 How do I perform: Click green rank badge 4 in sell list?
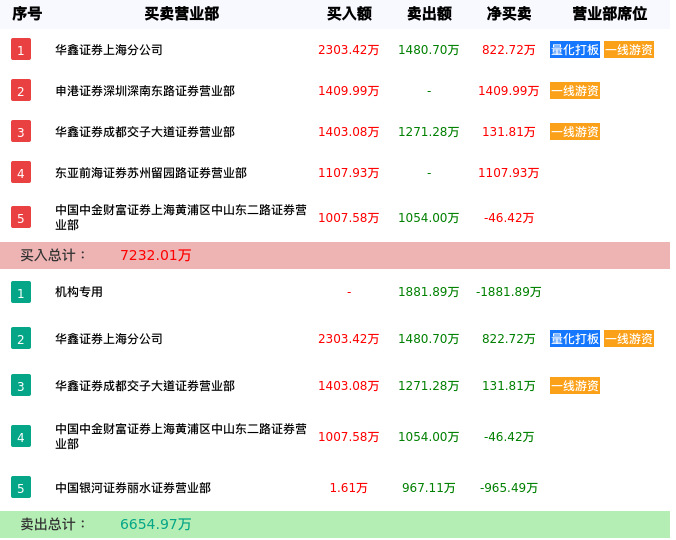pyautogui.click(x=21, y=436)
